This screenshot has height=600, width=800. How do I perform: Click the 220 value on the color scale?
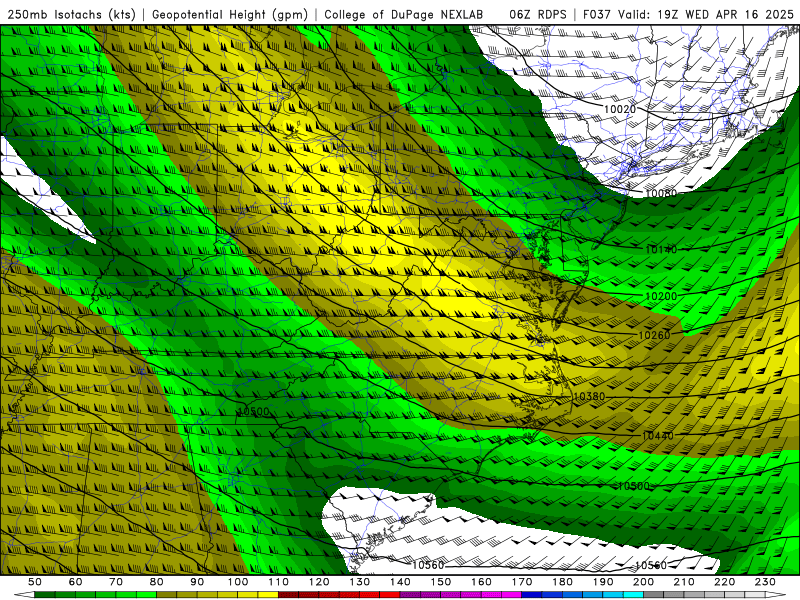(x=724, y=582)
